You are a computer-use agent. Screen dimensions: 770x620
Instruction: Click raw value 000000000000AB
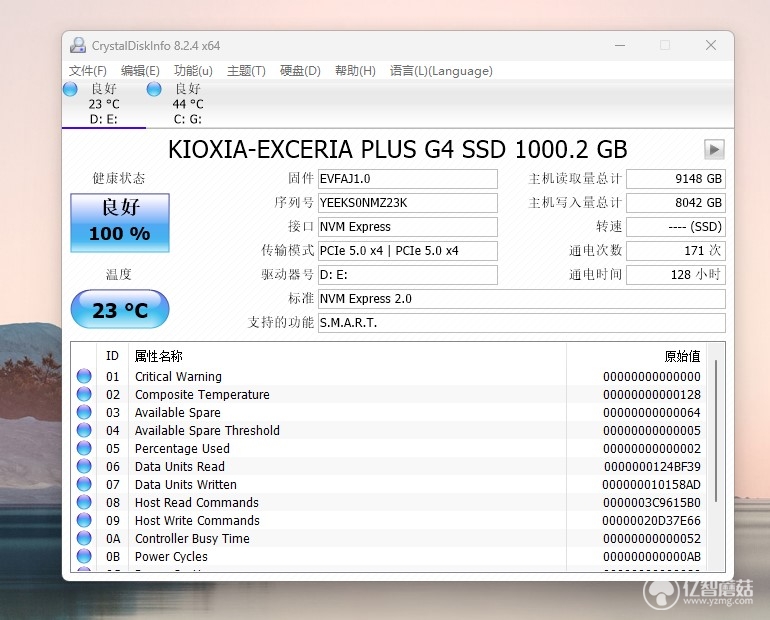tap(652, 557)
